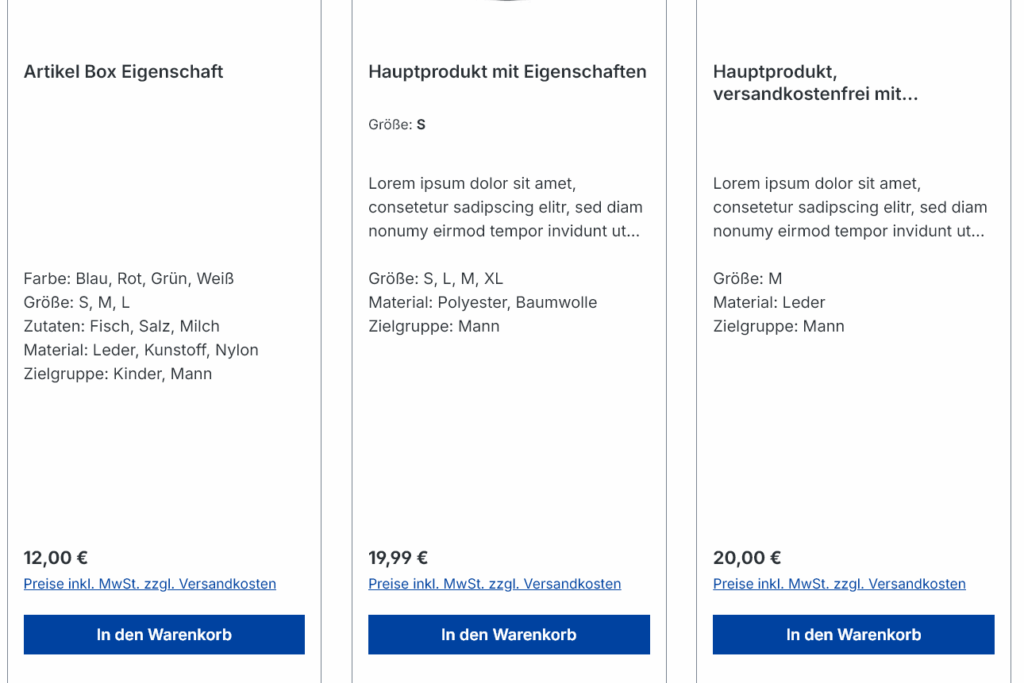Click In den Warenkorb for 20,00 € product
This screenshot has width=1024, height=683.
tap(854, 634)
